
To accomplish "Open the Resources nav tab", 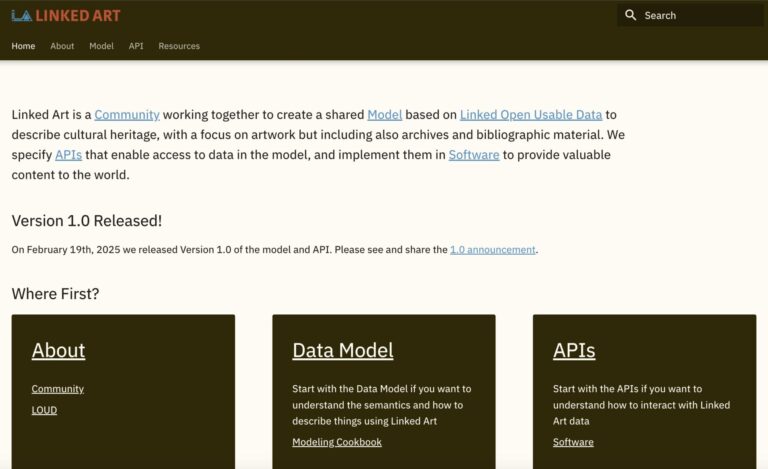I will click(179, 46).
